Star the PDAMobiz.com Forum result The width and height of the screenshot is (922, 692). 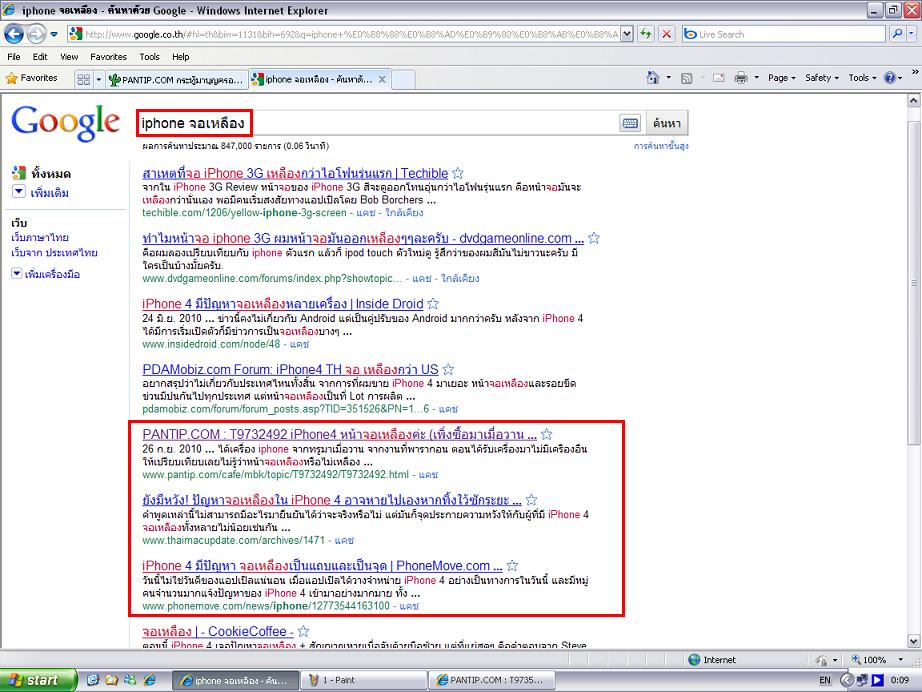tap(448, 369)
